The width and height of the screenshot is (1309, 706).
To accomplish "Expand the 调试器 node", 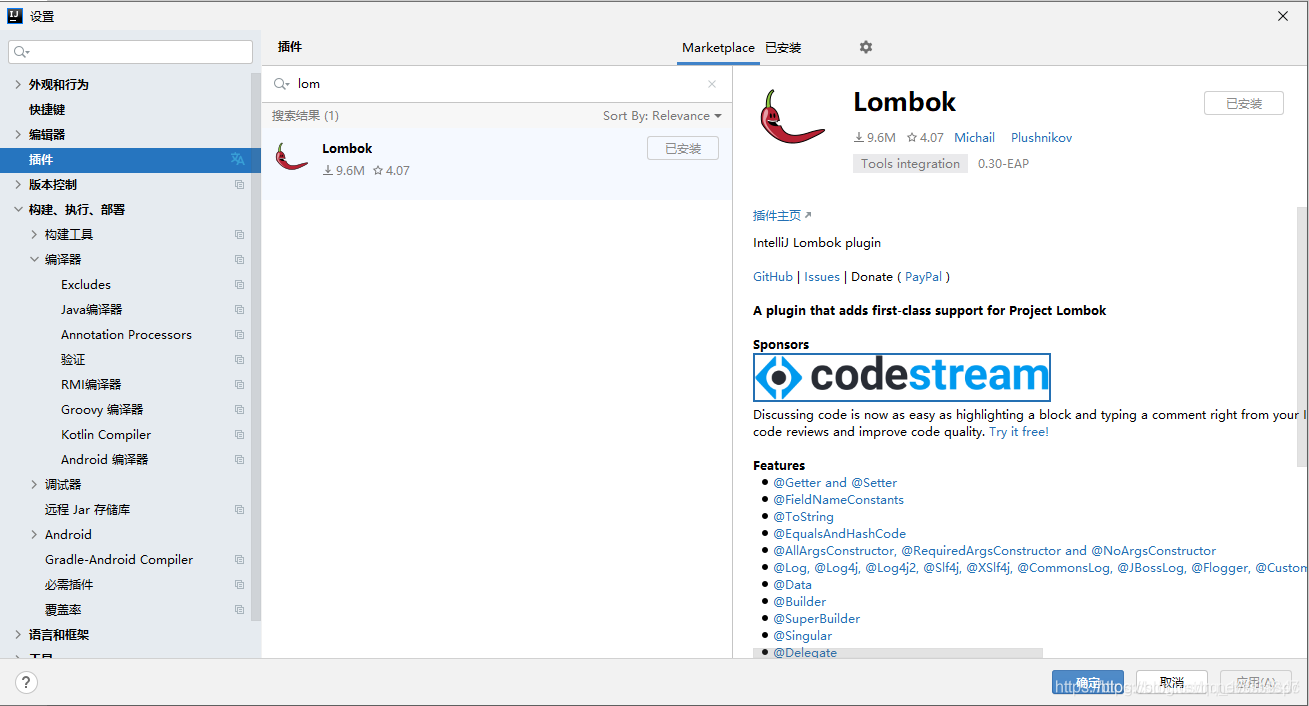I will pos(34,484).
